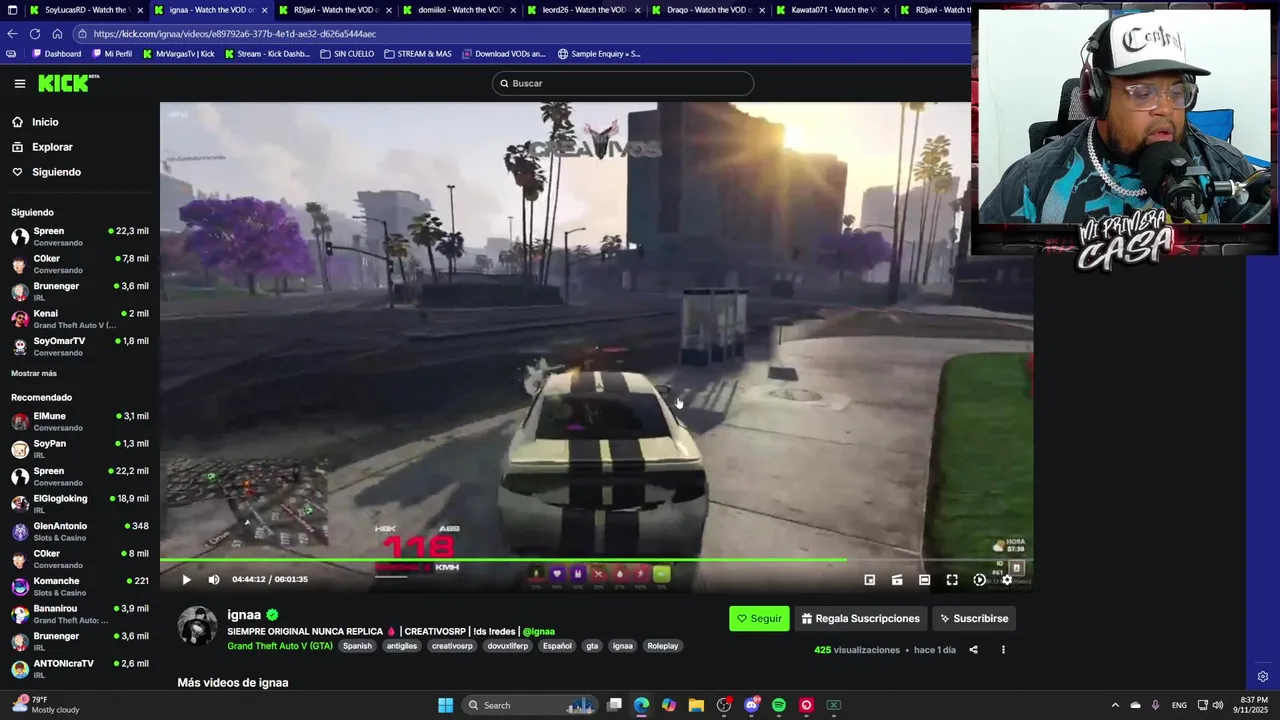Image resolution: width=1280 pixels, height=720 pixels.
Task: Open File Explorer from taskbar
Action: point(696,705)
